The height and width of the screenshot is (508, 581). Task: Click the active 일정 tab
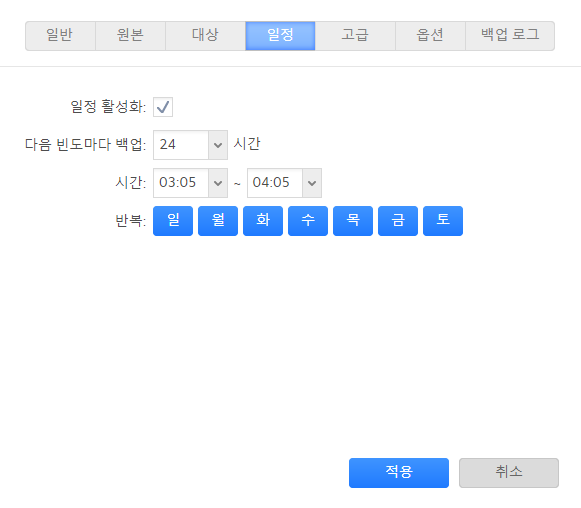click(280, 36)
